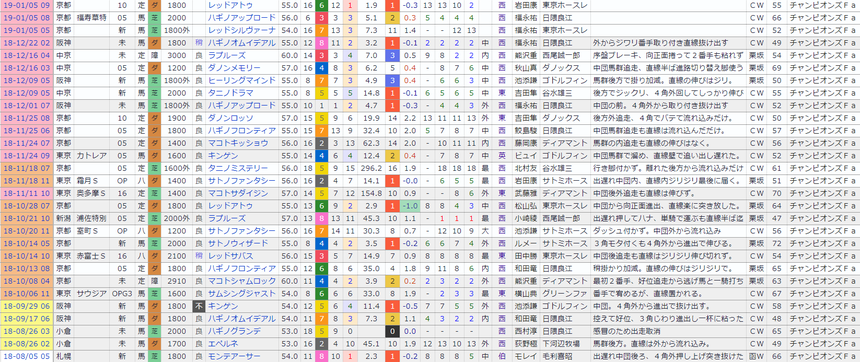Select the 18-12-22 02 race date cell
The height and width of the screenshot is (362, 860).
click(27, 43)
